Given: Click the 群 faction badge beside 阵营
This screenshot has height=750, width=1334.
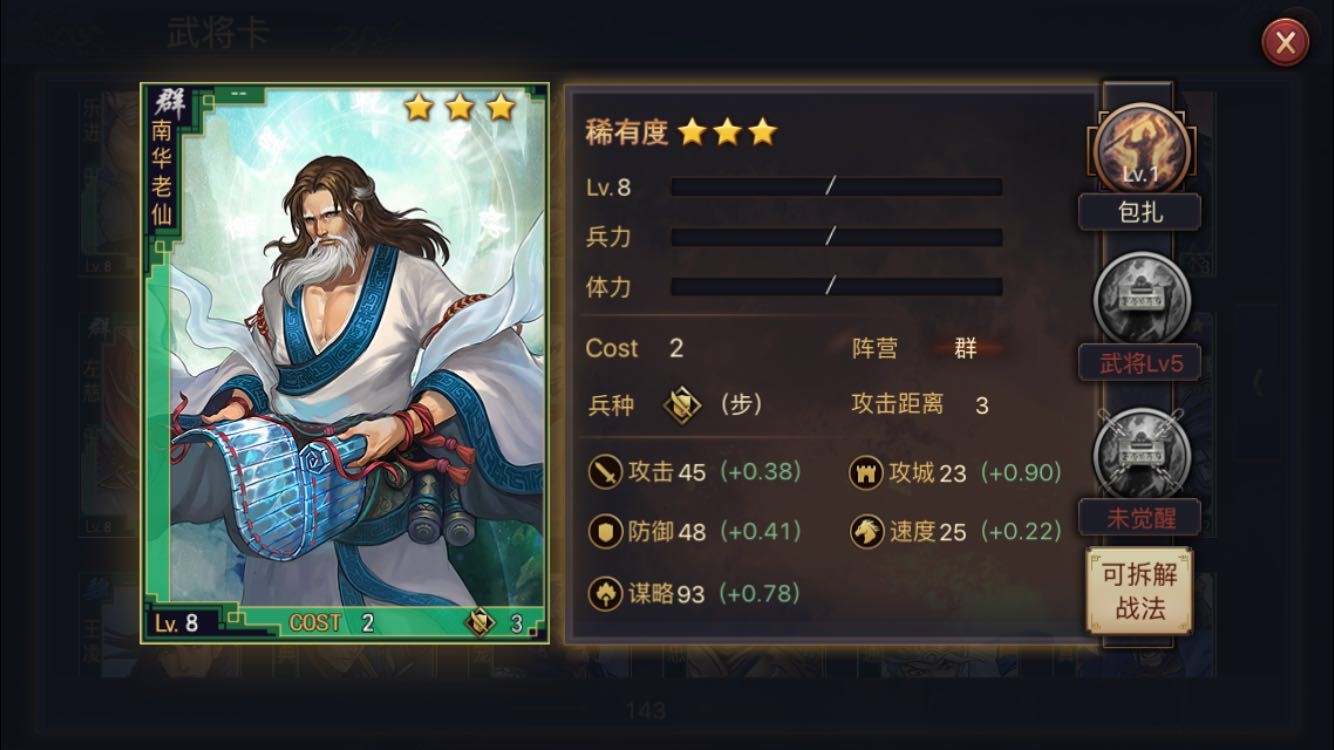Looking at the screenshot, I should click(965, 348).
